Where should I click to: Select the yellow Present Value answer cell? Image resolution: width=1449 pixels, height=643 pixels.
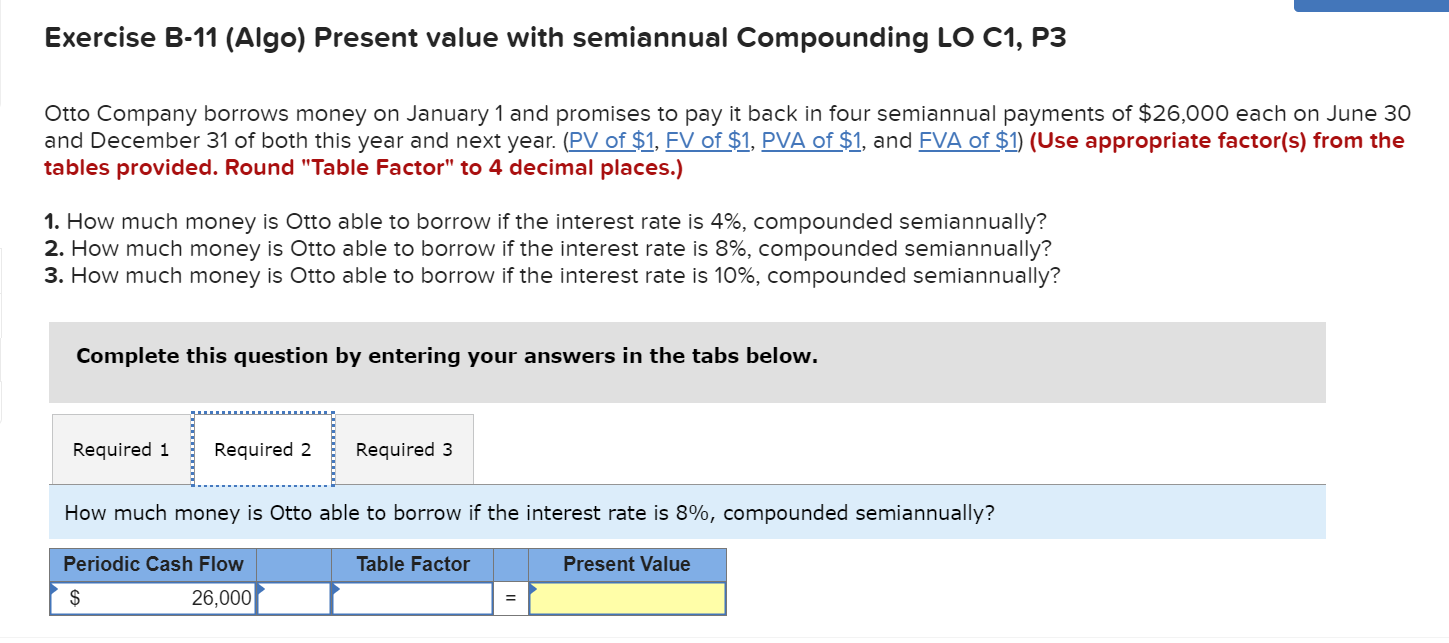pos(627,597)
